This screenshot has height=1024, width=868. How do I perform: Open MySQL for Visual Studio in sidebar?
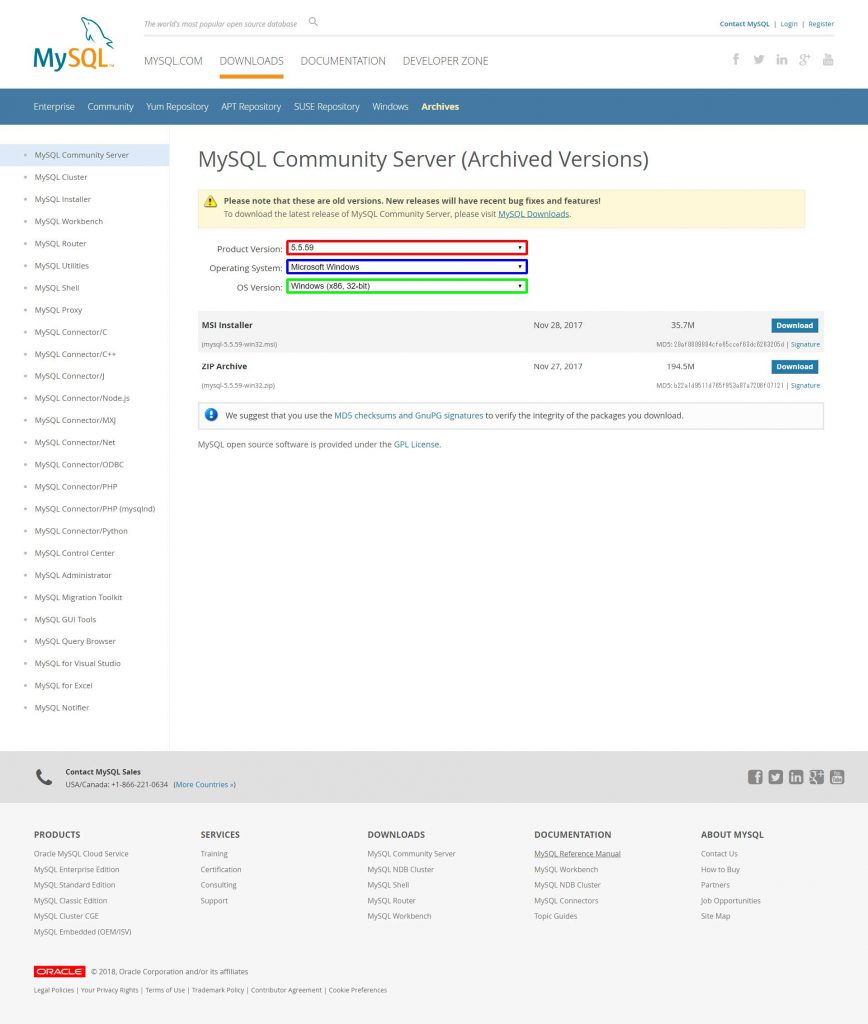[78, 664]
